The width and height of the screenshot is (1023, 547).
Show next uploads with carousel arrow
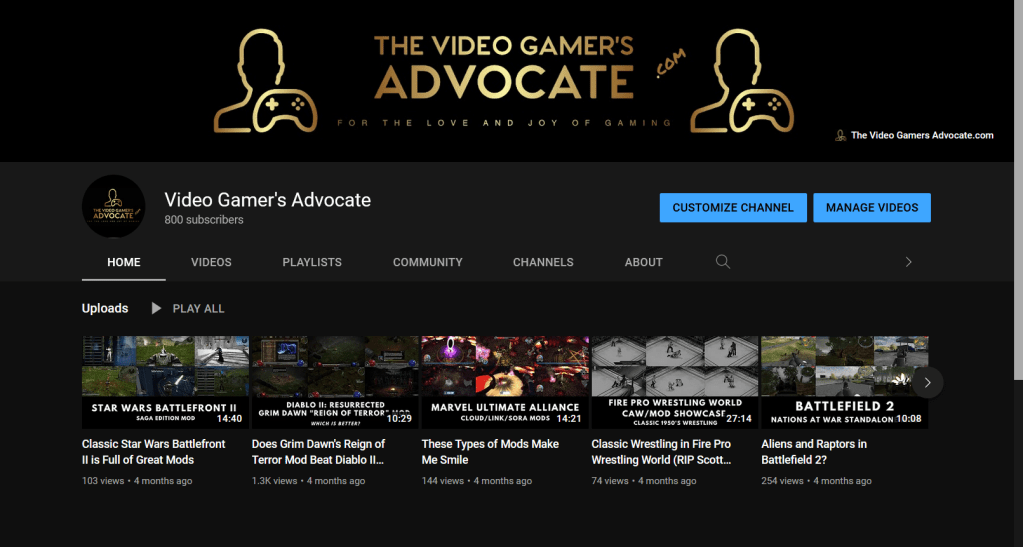[927, 382]
